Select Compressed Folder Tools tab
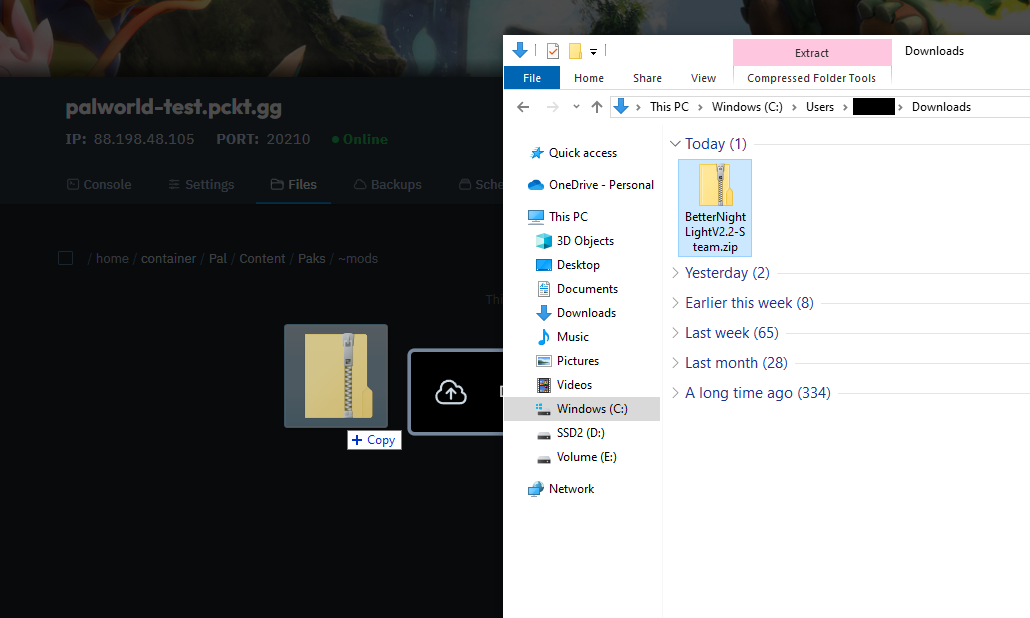The width and height of the screenshot is (1030, 618). coord(811,78)
